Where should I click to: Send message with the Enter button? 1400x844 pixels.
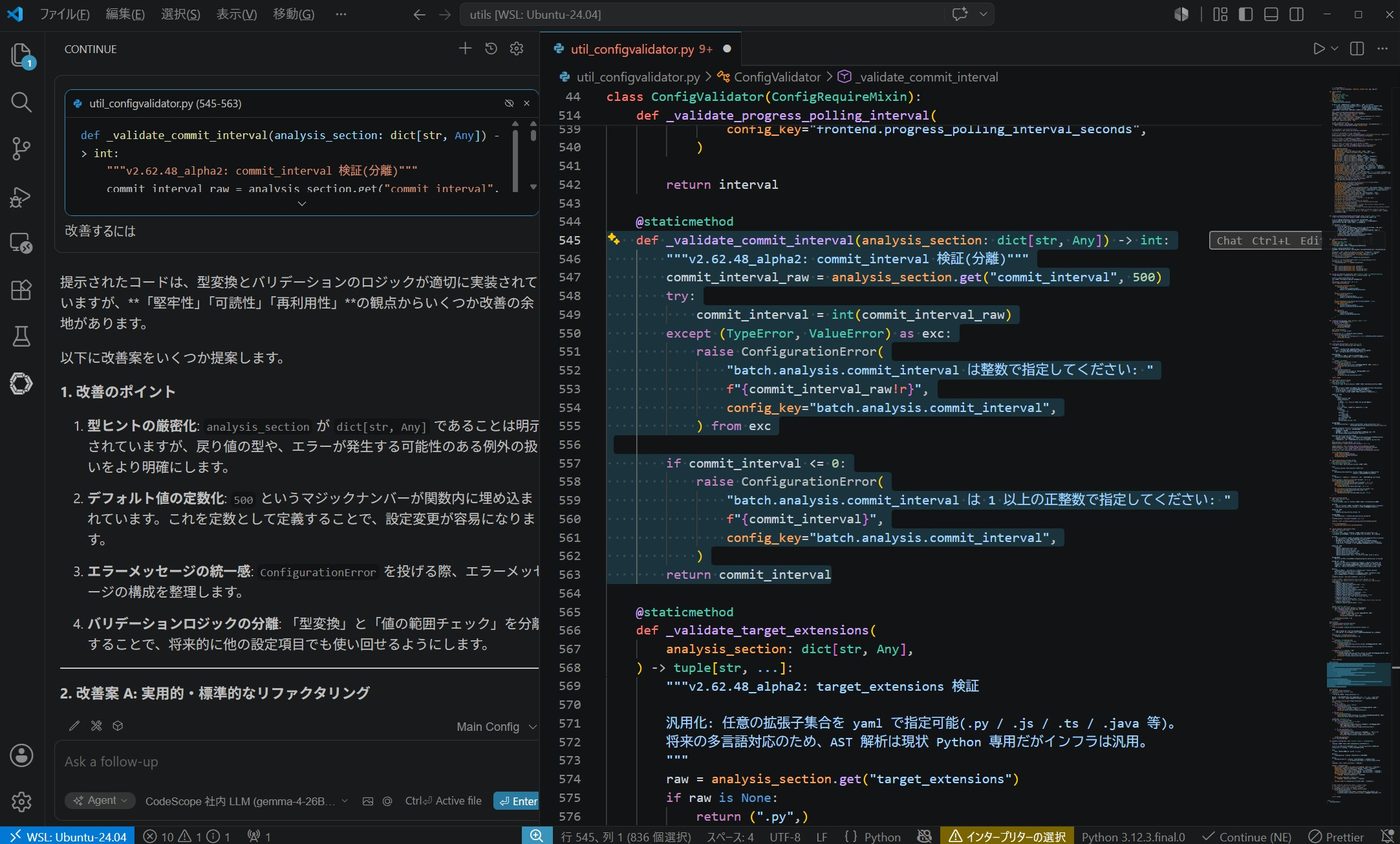[516, 801]
